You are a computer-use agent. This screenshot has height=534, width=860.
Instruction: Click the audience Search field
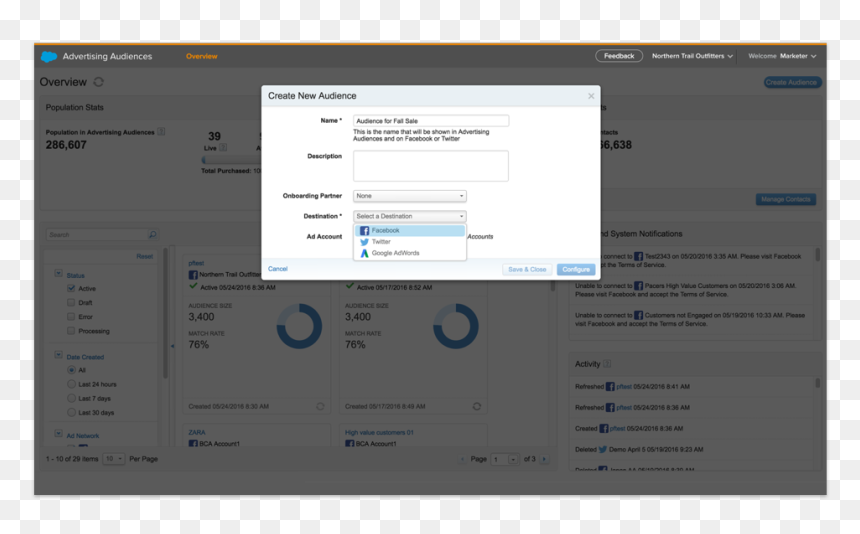point(102,235)
